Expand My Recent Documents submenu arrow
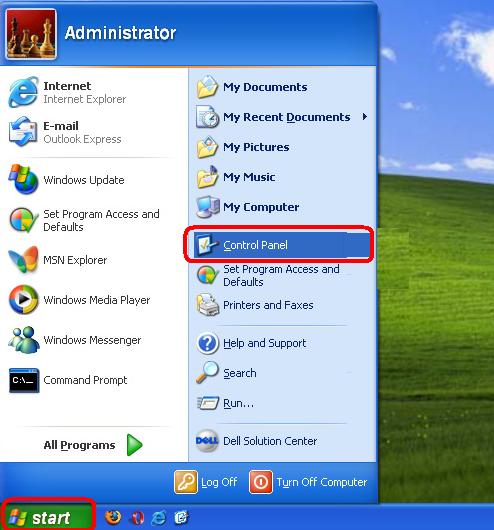Viewport: 494px width, 530px height. [364, 117]
